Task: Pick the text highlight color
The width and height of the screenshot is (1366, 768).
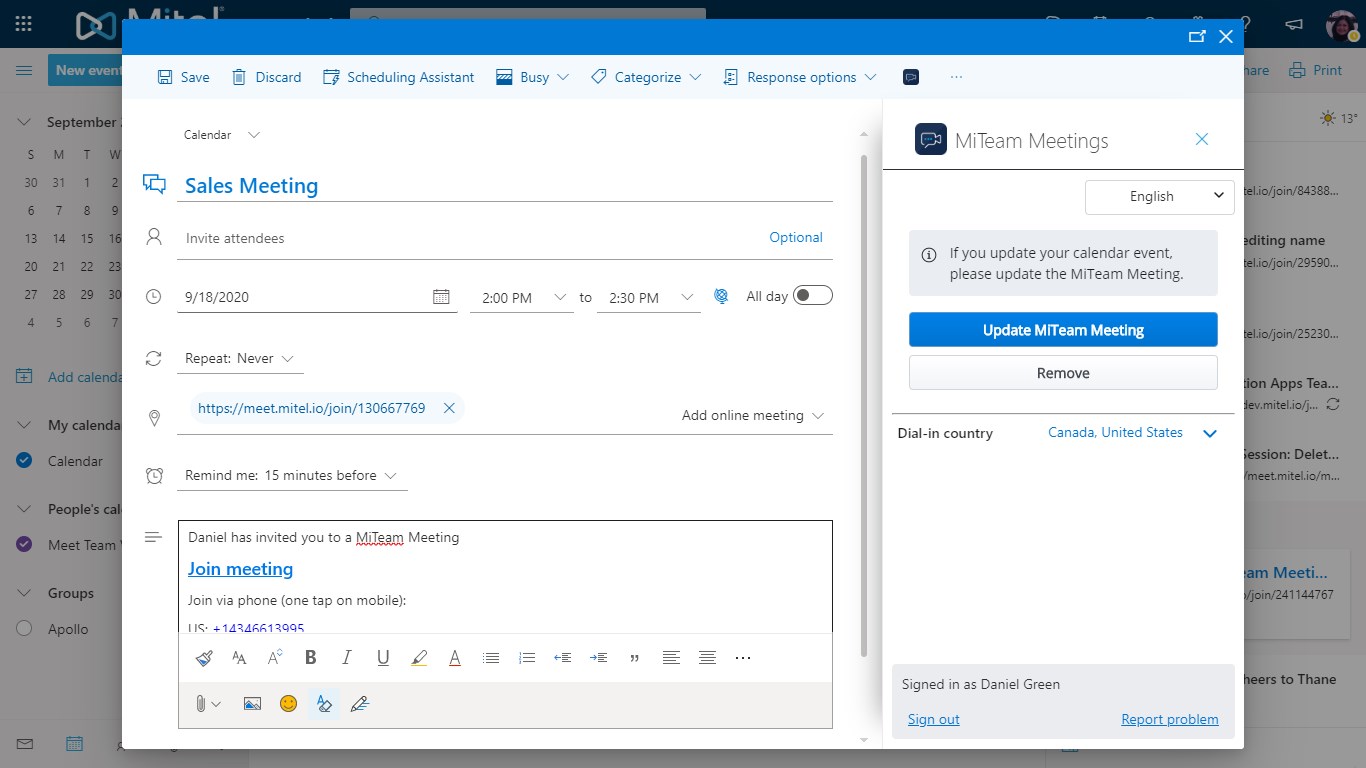Action: [419, 658]
